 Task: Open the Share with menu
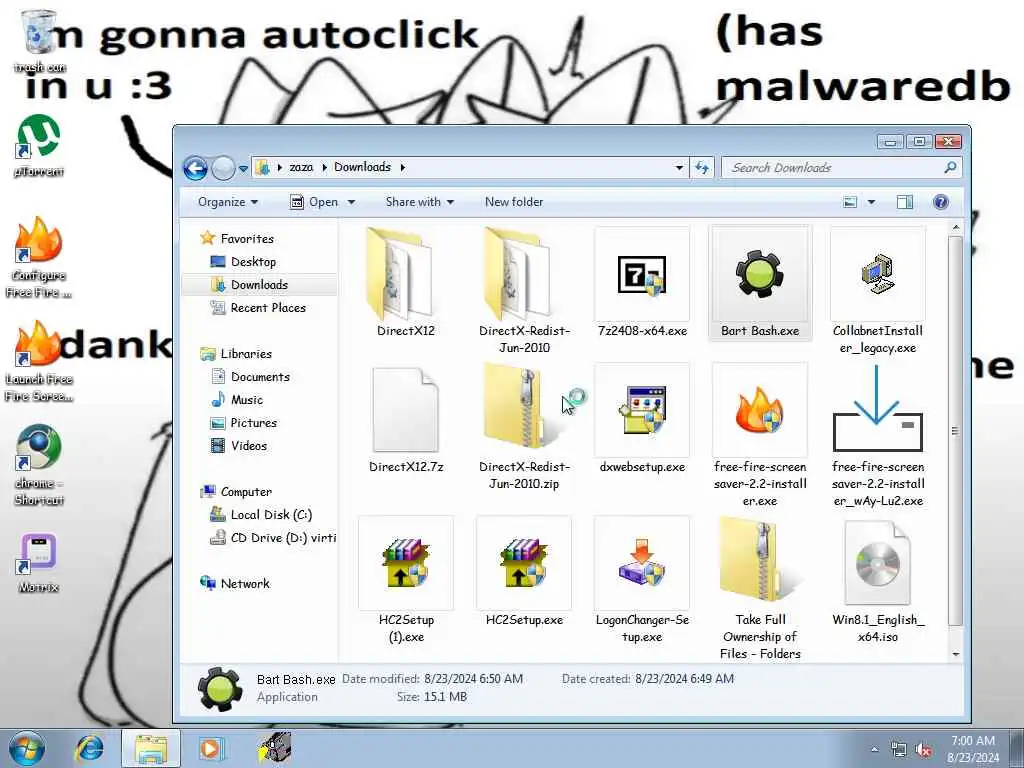pyautogui.click(x=419, y=202)
